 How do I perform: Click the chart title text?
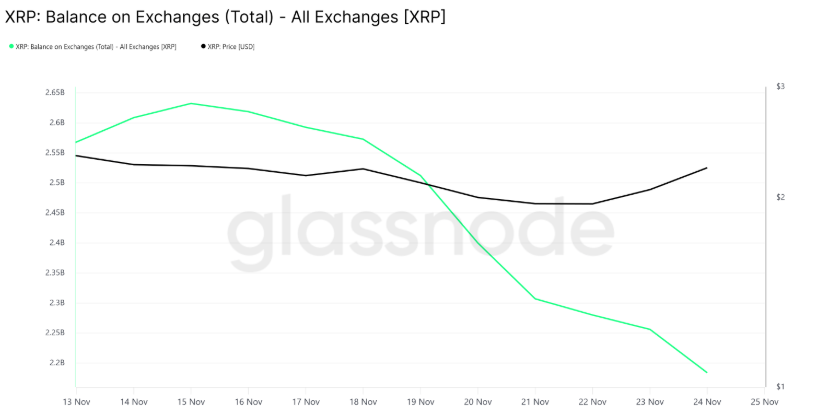tap(214, 18)
